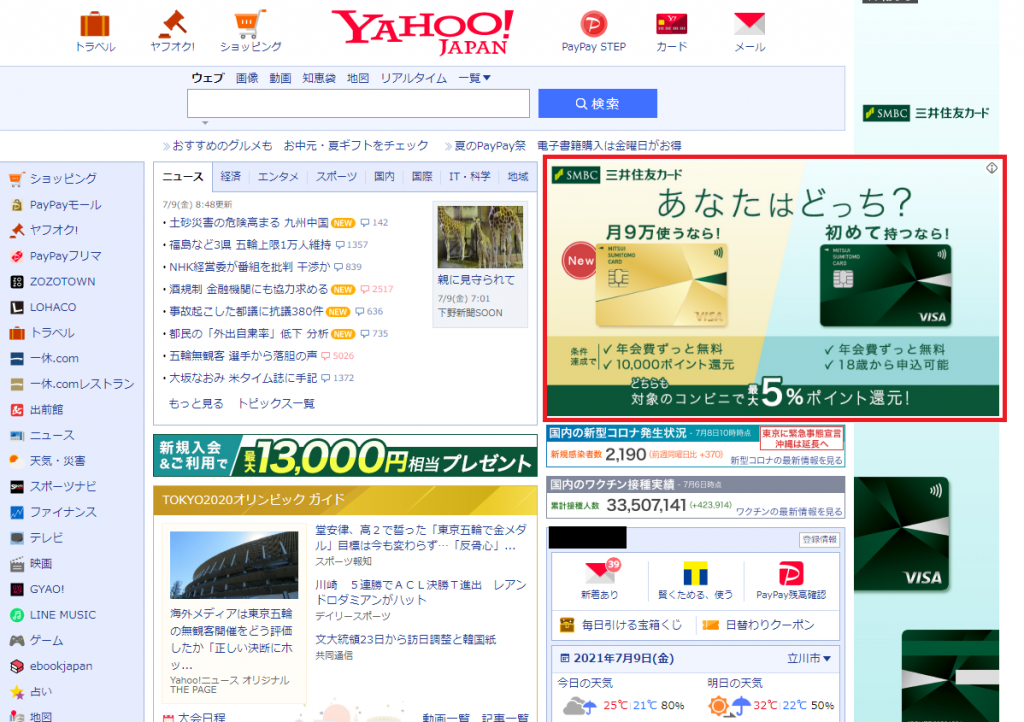Image resolution: width=1024 pixels, height=722 pixels.
Task: Switch to the IT・科学 news tab
Action: (x=470, y=176)
